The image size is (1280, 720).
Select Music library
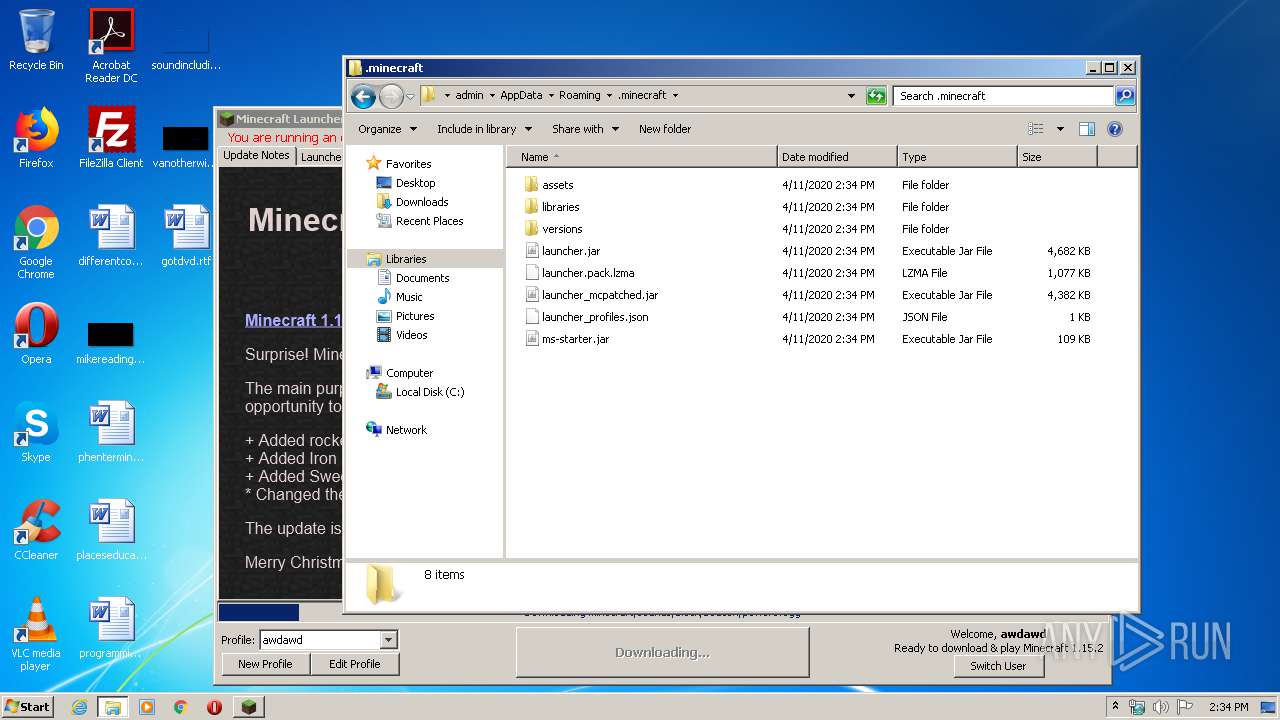[409, 297]
